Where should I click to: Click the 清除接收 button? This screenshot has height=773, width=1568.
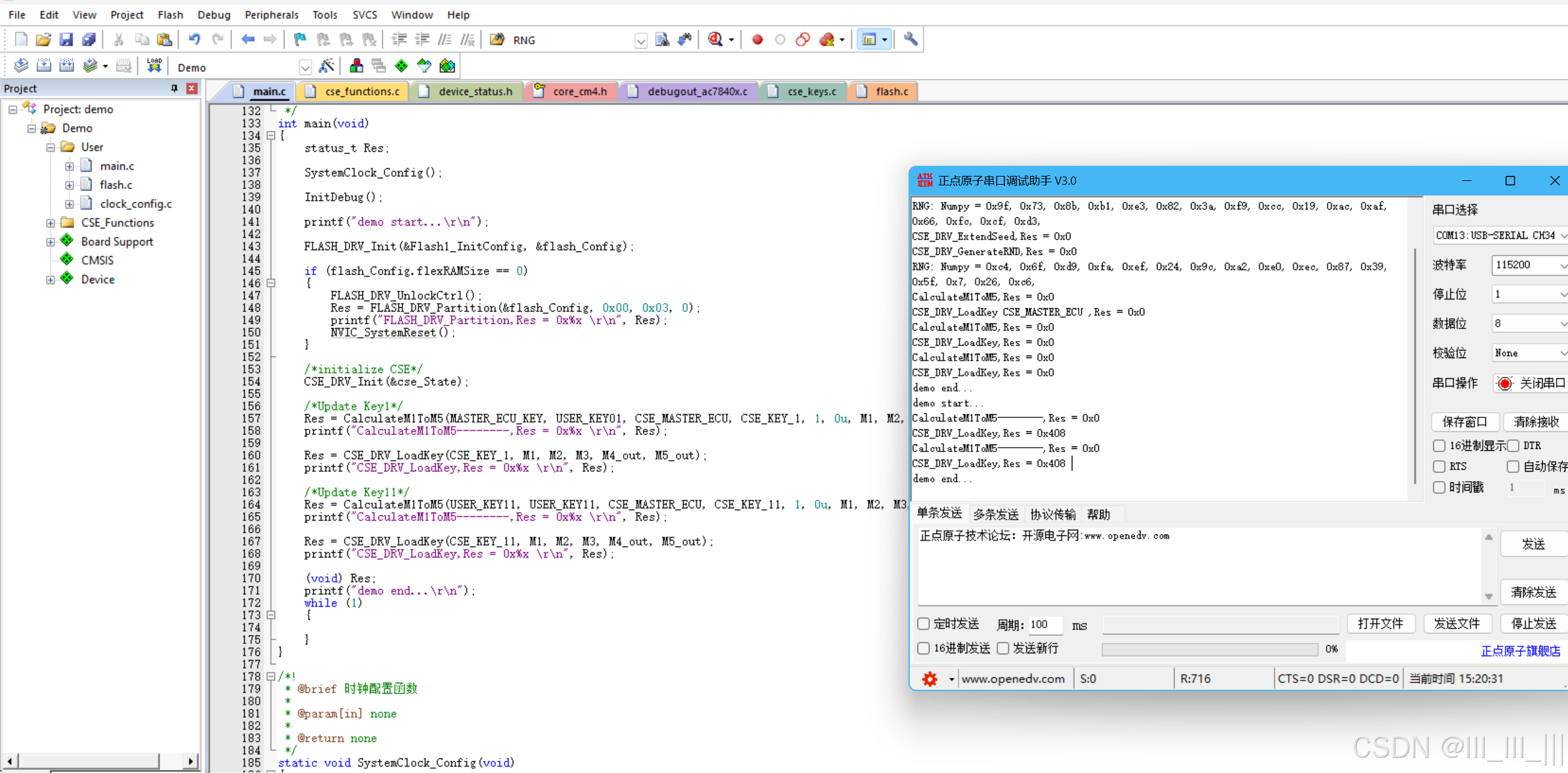[1535, 422]
